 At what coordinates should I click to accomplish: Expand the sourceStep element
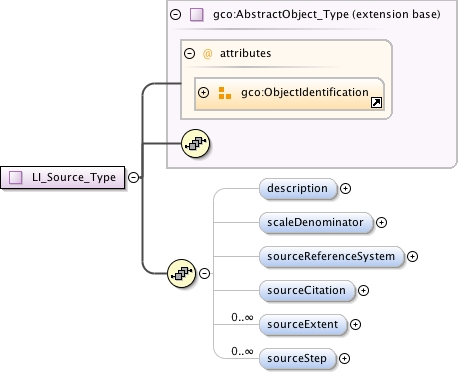click(x=344, y=359)
